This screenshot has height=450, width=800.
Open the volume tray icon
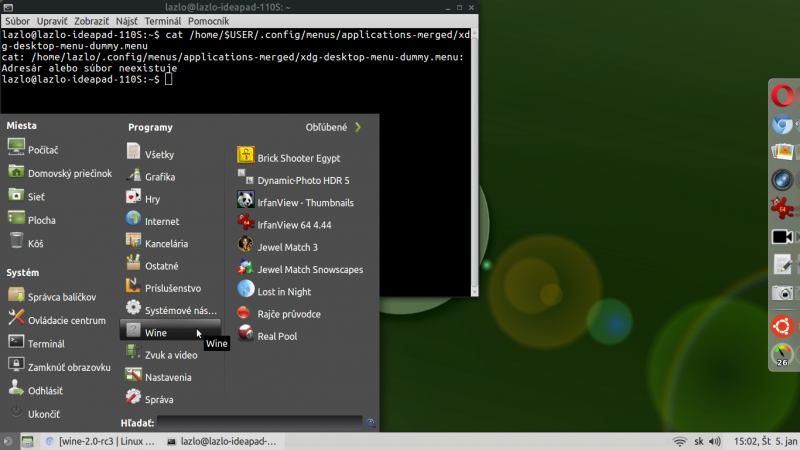click(x=715, y=441)
